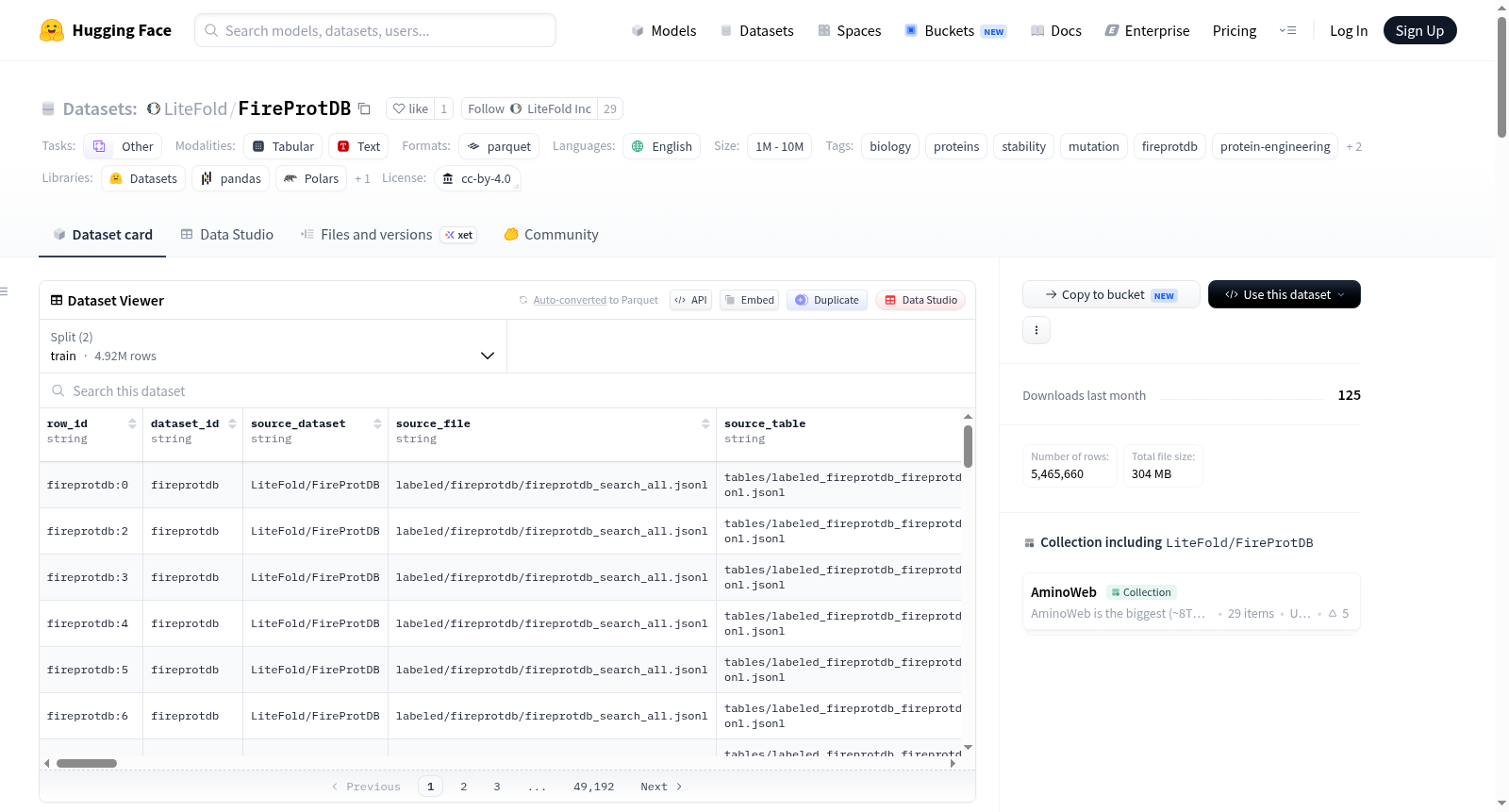Screen dimensions: 1509x812
Task: Click Copy to bucket button
Action: (x=1111, y=294)
